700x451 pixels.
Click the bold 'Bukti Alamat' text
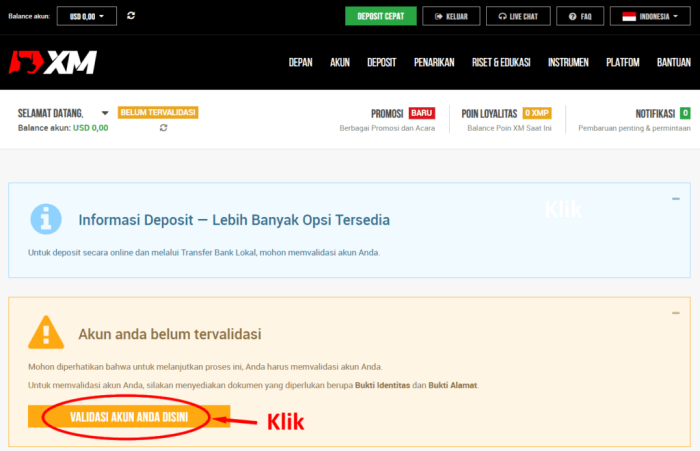(453, 385)
